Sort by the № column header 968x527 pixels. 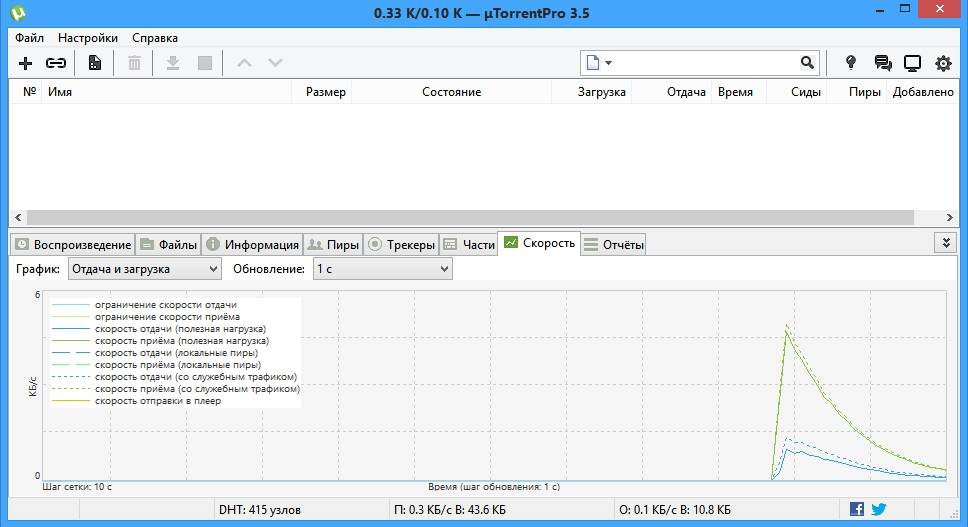pyautogui.click(x=29, y=92)
